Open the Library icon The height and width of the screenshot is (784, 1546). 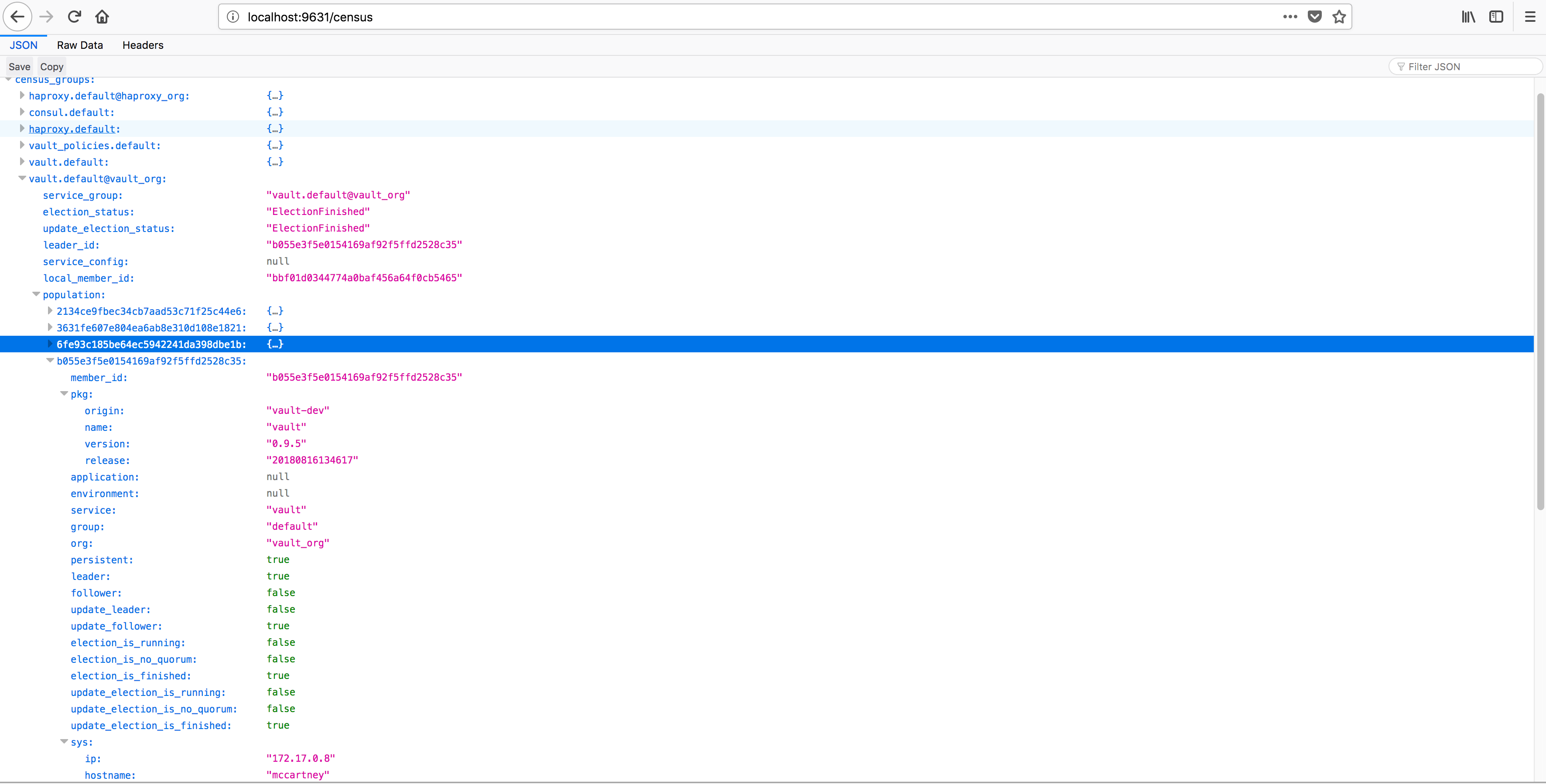pyautogui.click(x=1468, y=17)
